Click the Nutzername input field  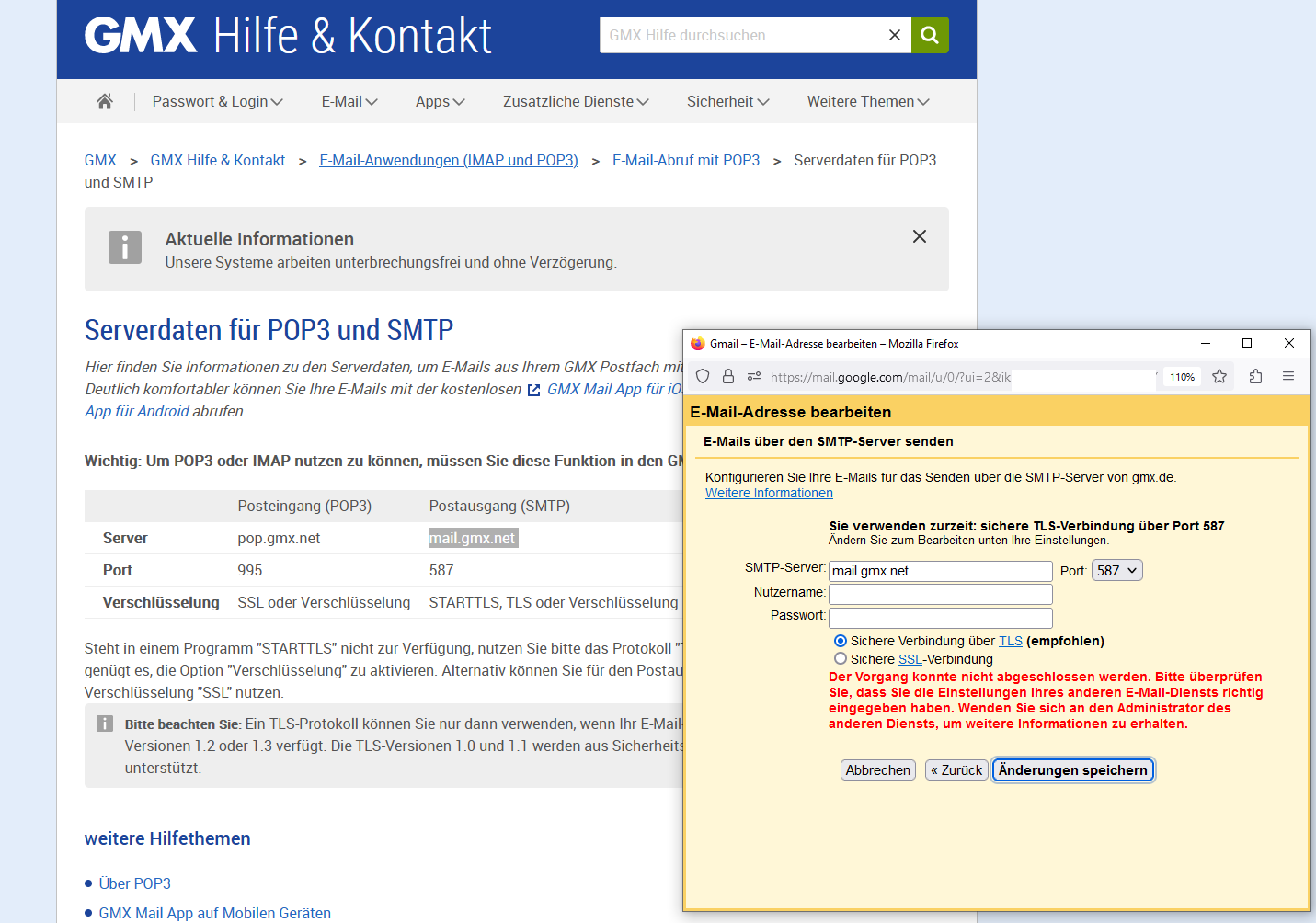(x=941, y=594)
